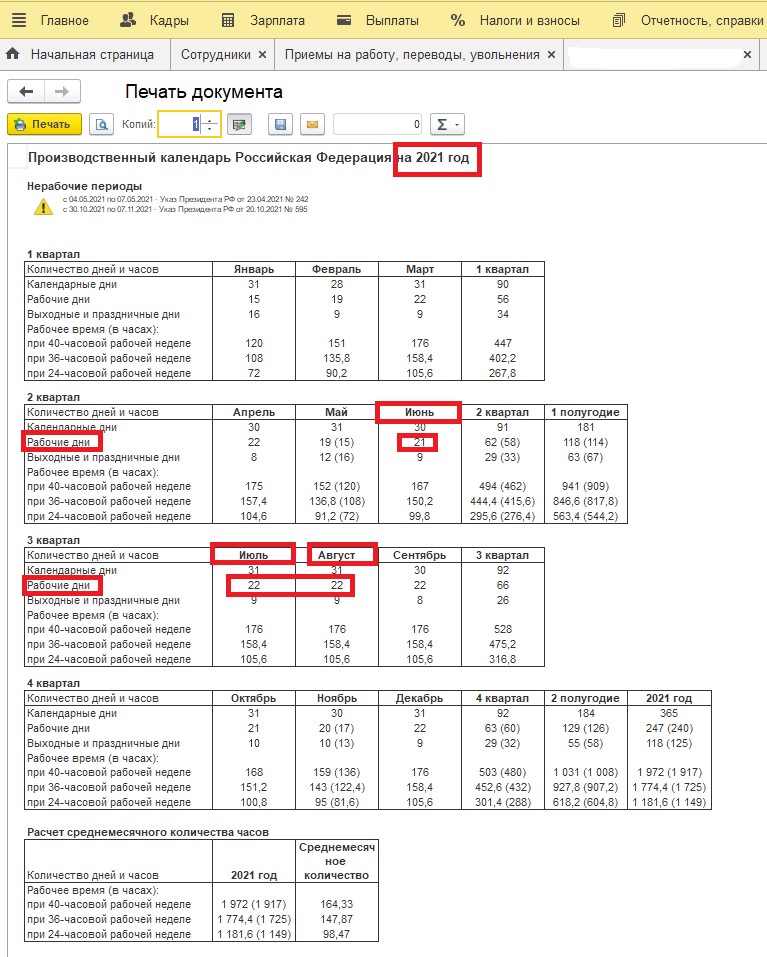Navigate back with the left arrow

tap(26, 92)
